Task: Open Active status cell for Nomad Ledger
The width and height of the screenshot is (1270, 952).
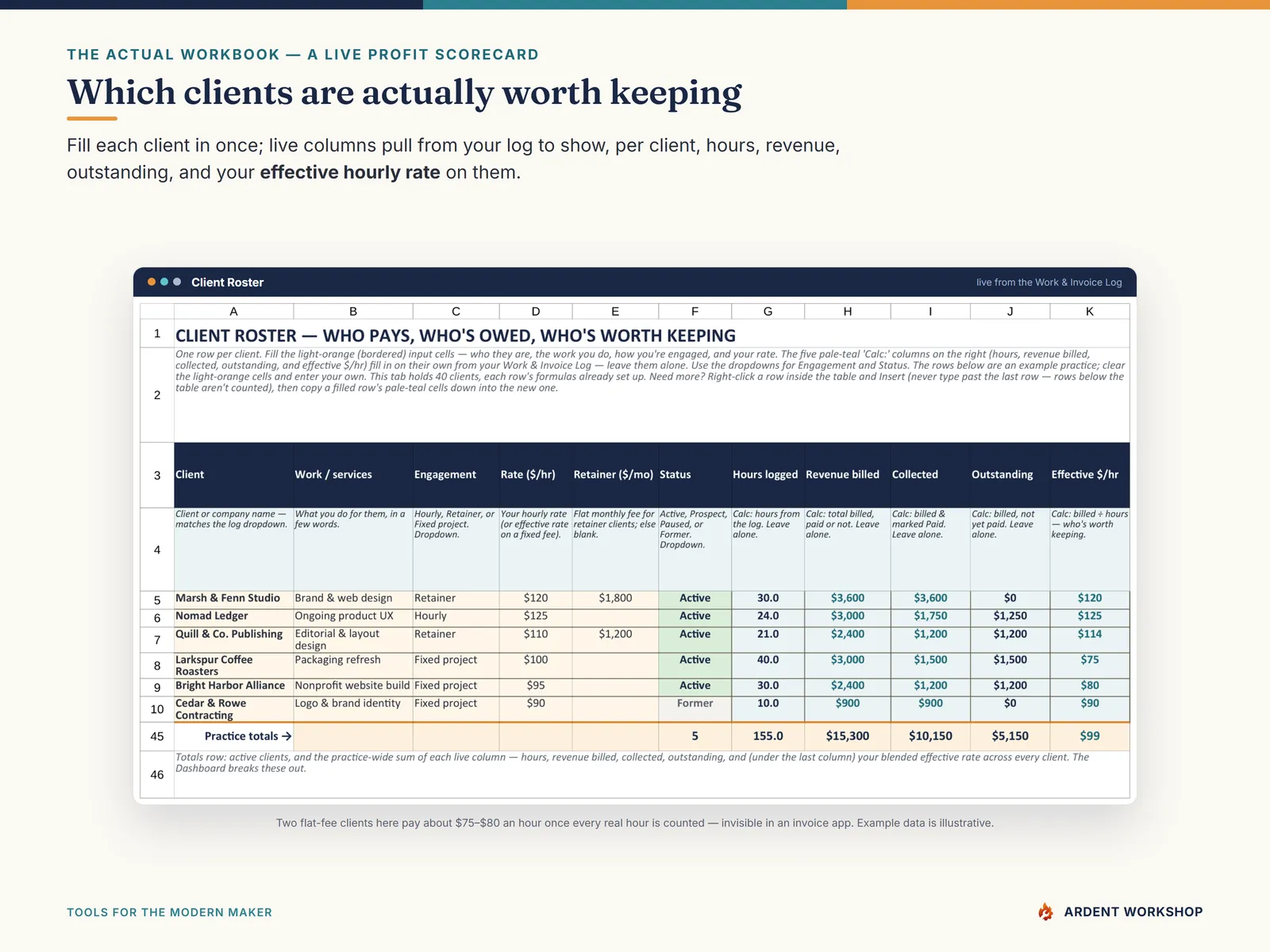Action: click(x=695, y=616)
